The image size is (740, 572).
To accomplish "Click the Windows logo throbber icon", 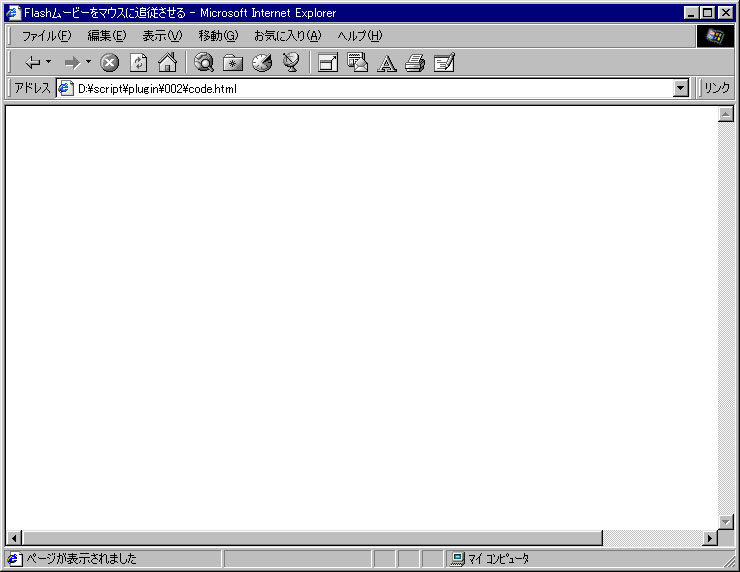I will (715, 36).
